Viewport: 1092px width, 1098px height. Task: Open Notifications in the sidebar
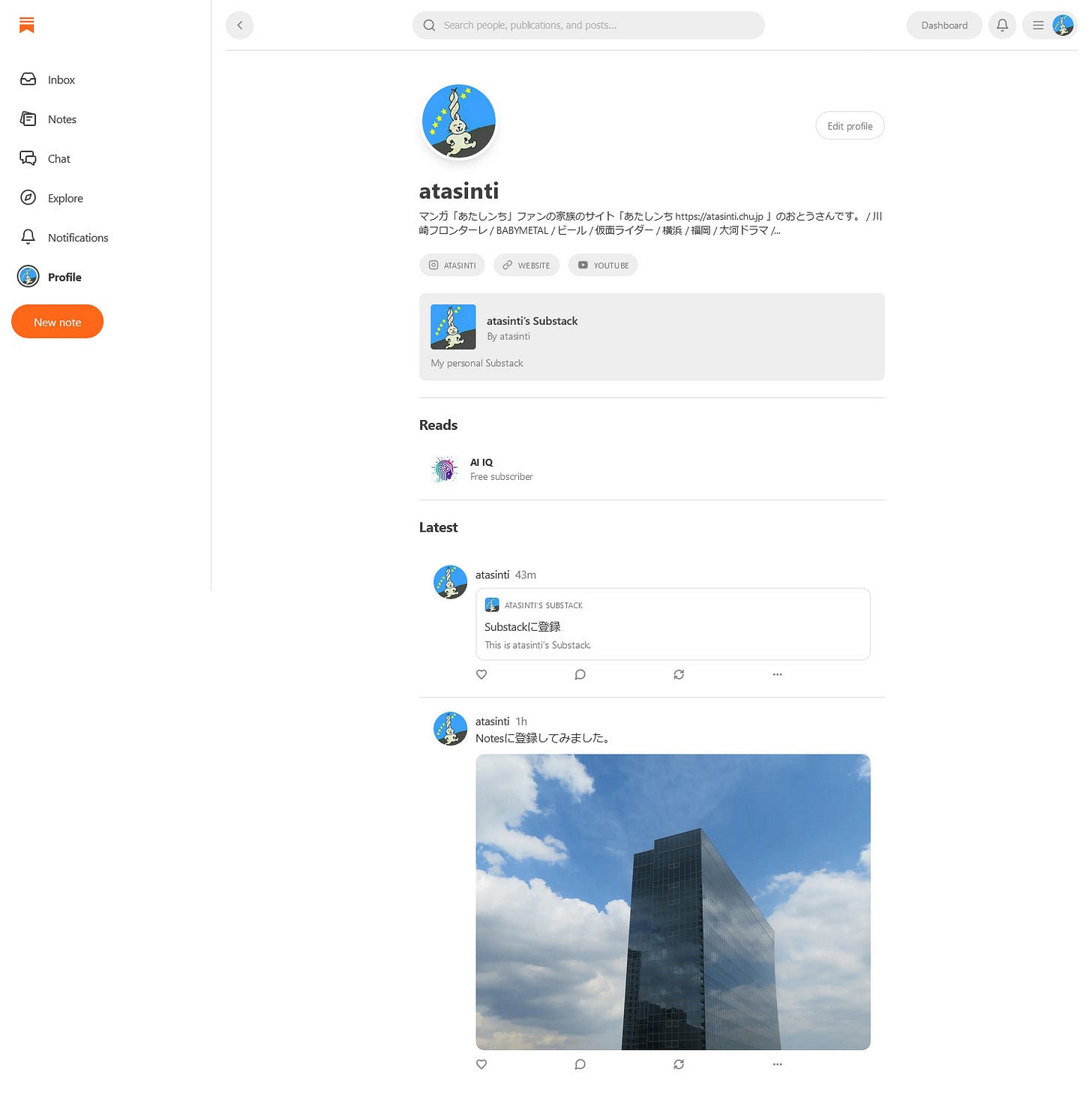tap(64, 238)
